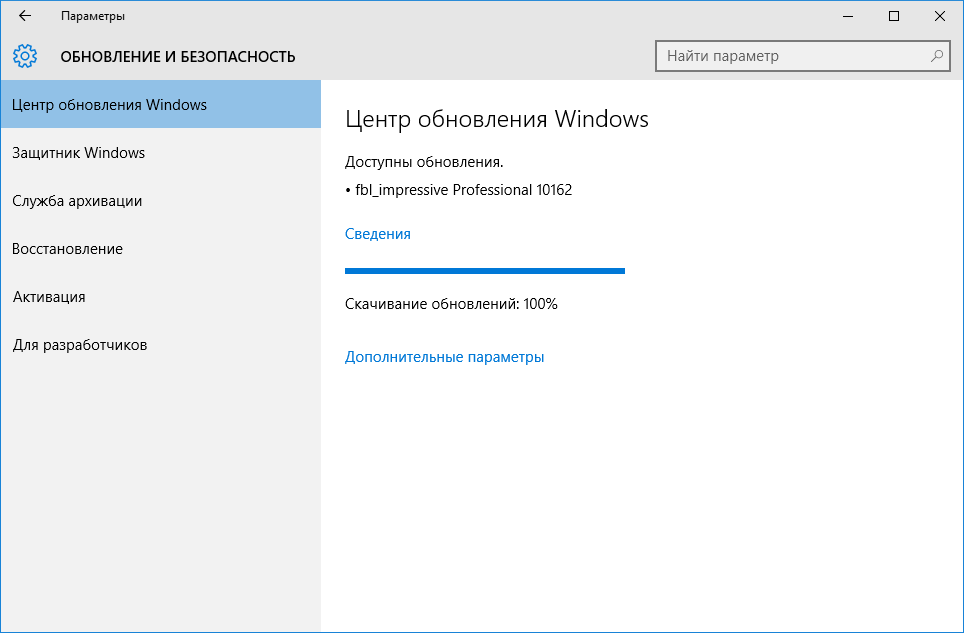Click the search magnifier icon
The width and height of the screenshot is (964, 633).
point(937,56)
